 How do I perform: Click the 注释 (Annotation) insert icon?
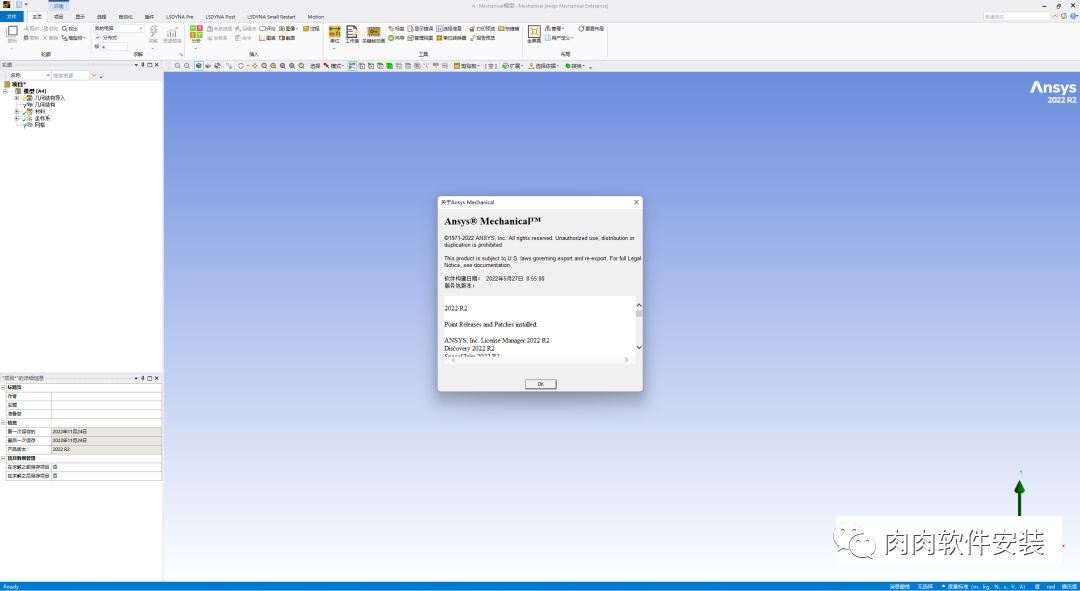311,29
